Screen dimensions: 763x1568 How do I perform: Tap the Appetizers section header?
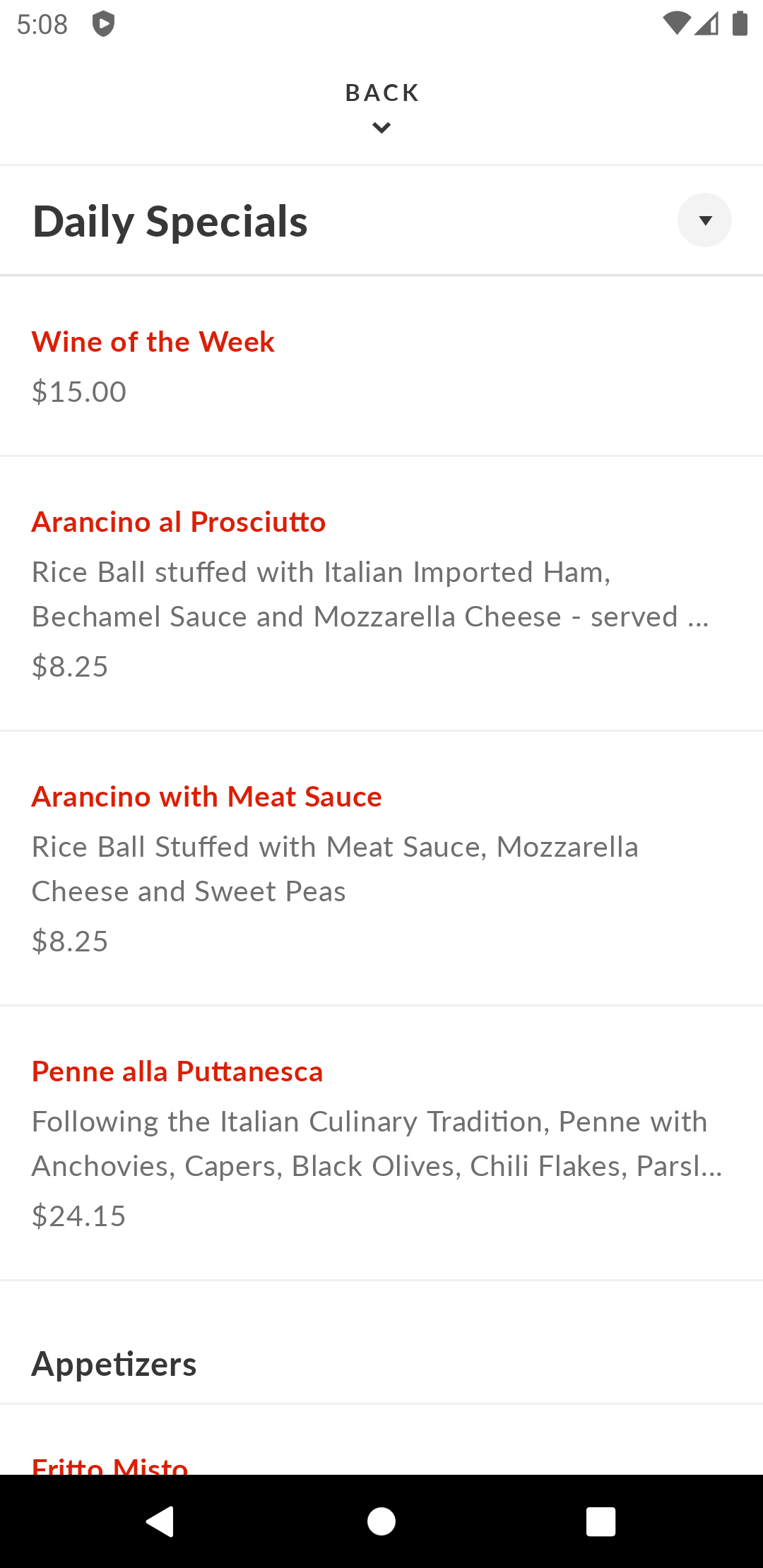pyautogui.click(x=114, y=1364)
